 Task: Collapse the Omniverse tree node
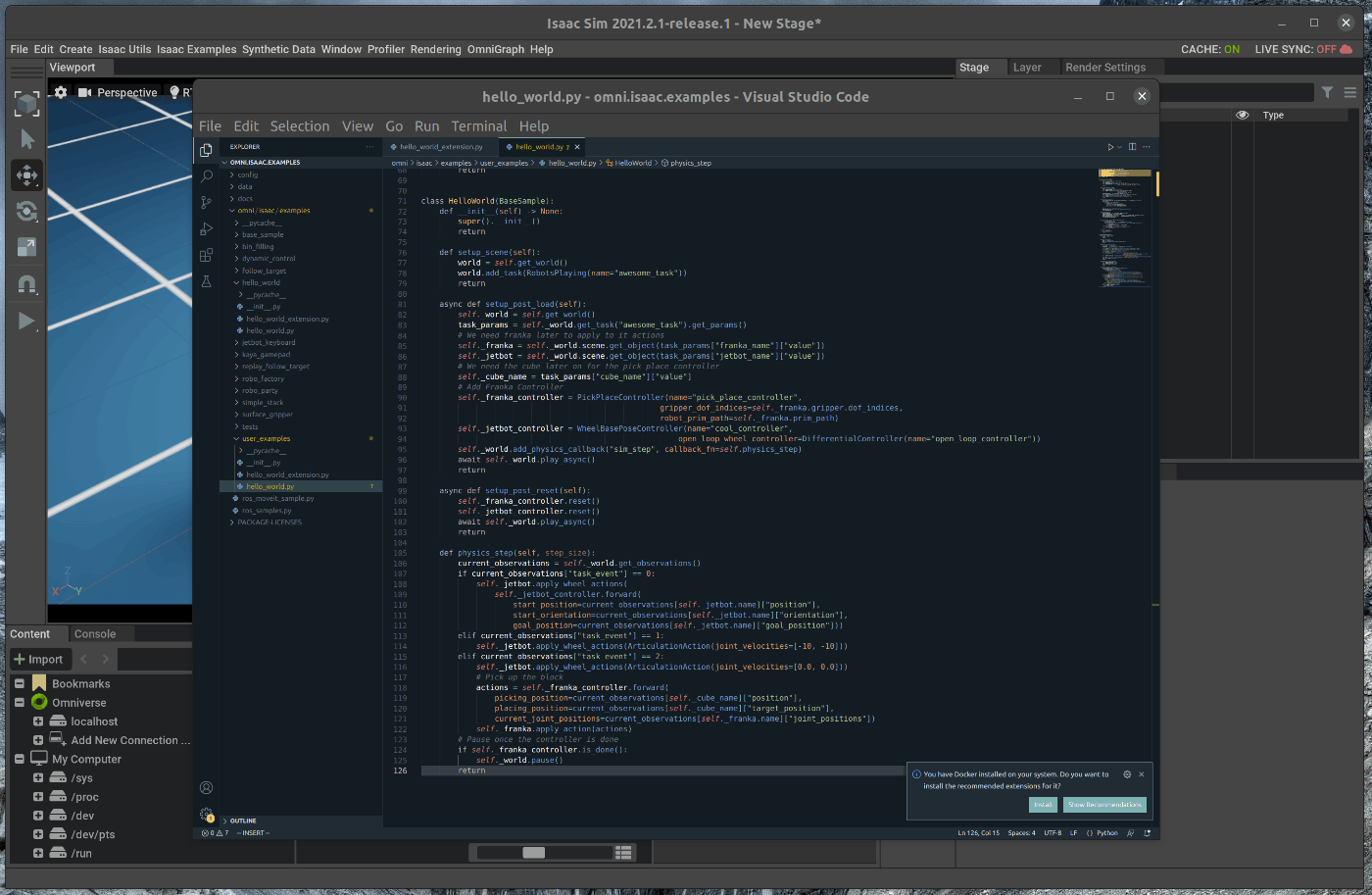pos(19,702)
